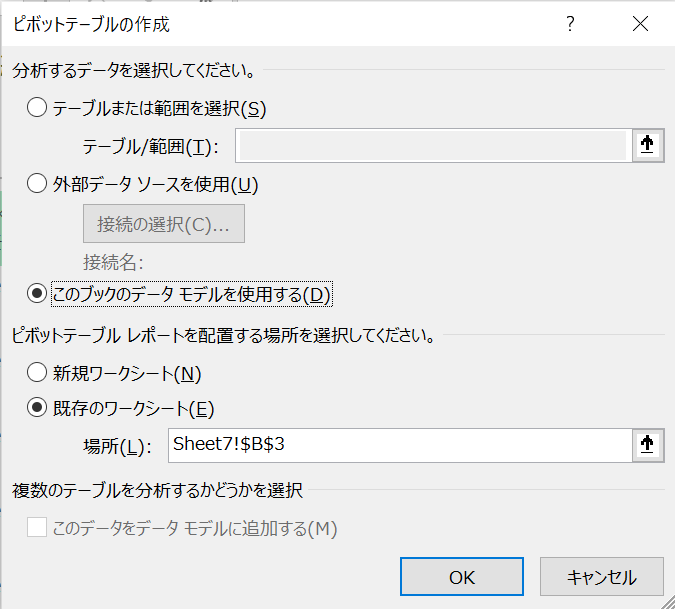Click the 場所(L): label
The height and width of the screenshot is (609, 675).
tap(118, 446)
